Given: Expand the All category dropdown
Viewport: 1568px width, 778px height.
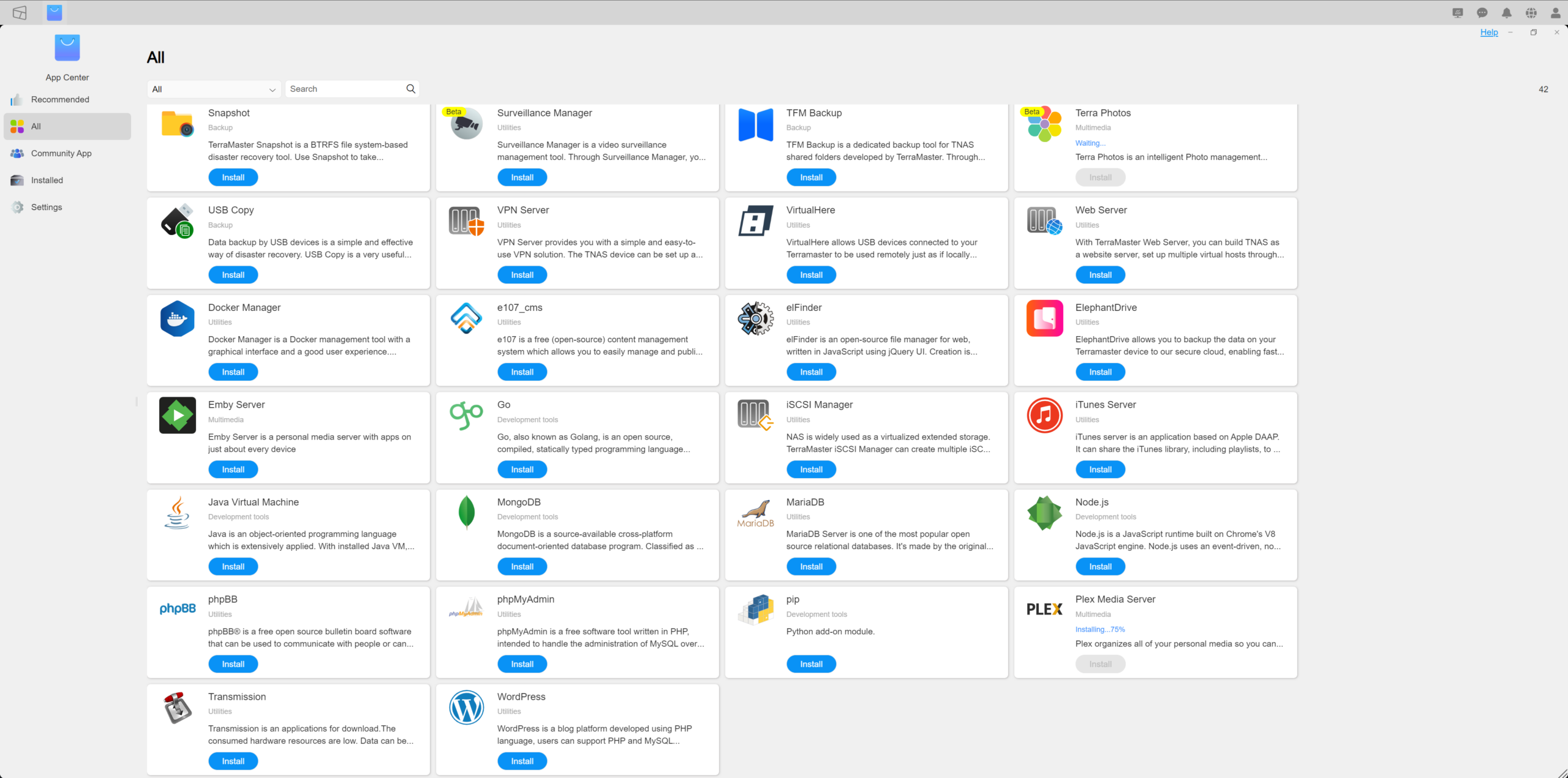Looking at the screenshot, I should 214,89.
